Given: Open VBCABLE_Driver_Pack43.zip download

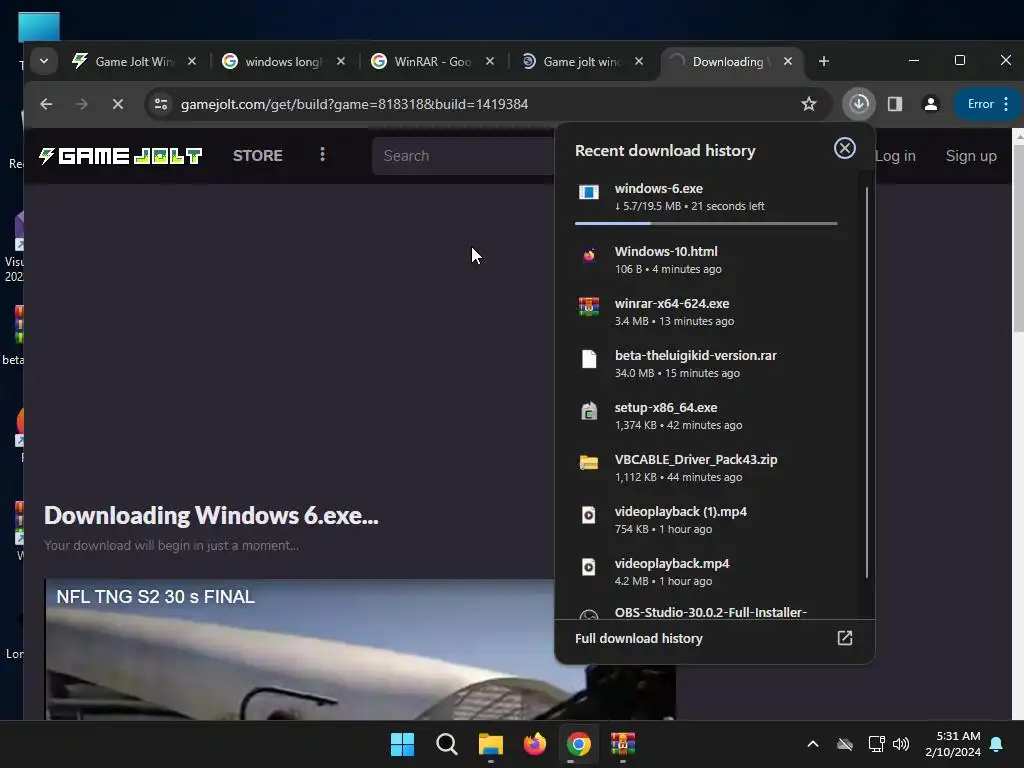Looking at the screenshot, I should coord(706,468).
